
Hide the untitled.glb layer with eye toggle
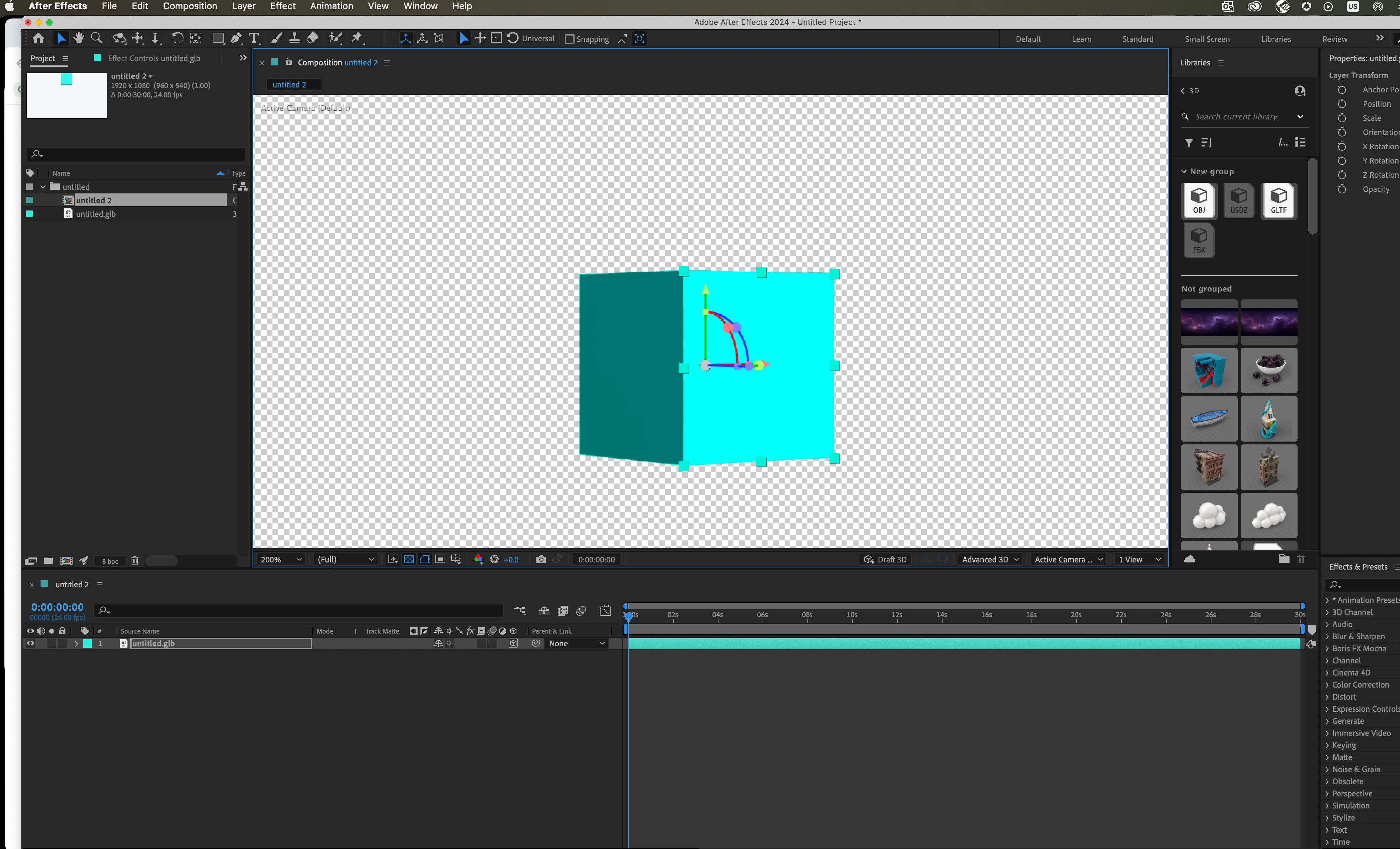click(30, 644)
